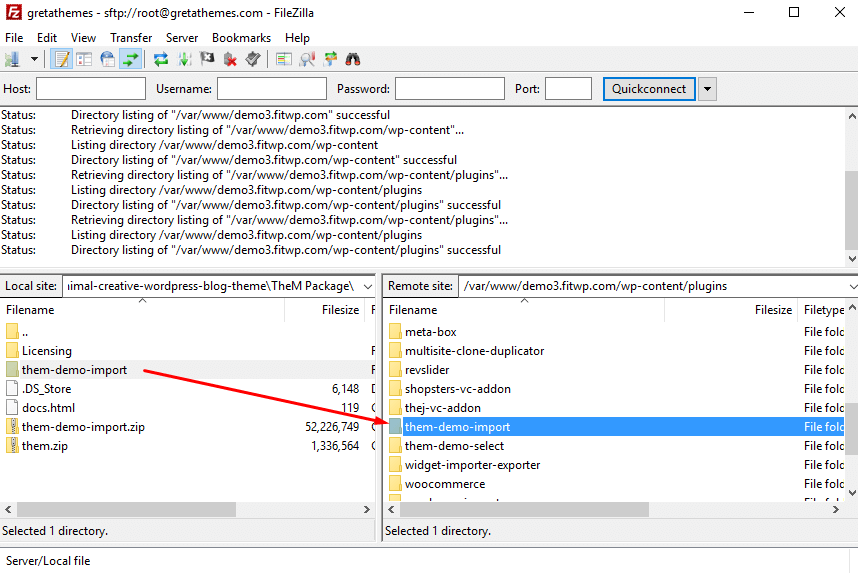
Task: Select remote shopsters-vc-addon folder
Action: [x=615, y=389]
